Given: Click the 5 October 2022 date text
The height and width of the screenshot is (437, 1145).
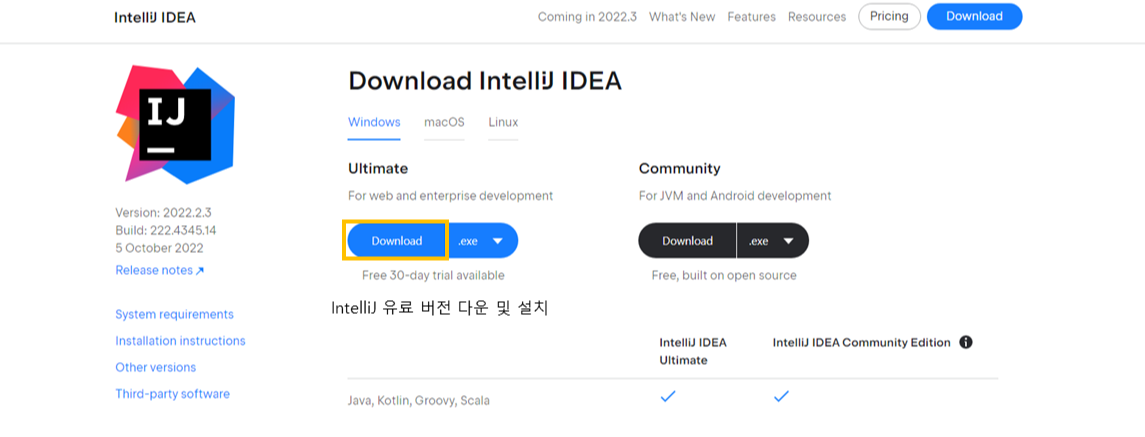Looking at the screenshot, I should [159, 248].
